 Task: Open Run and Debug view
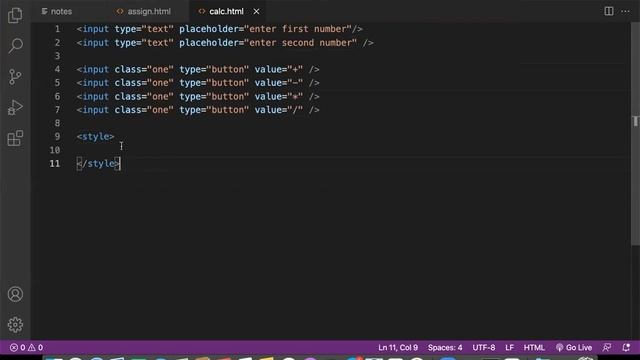coord(15,107)
